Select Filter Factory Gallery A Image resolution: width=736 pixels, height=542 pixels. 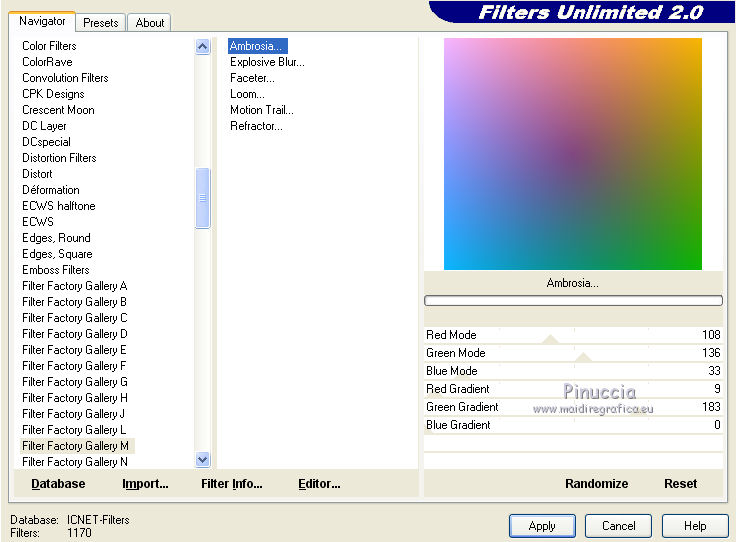pos(75,286)
